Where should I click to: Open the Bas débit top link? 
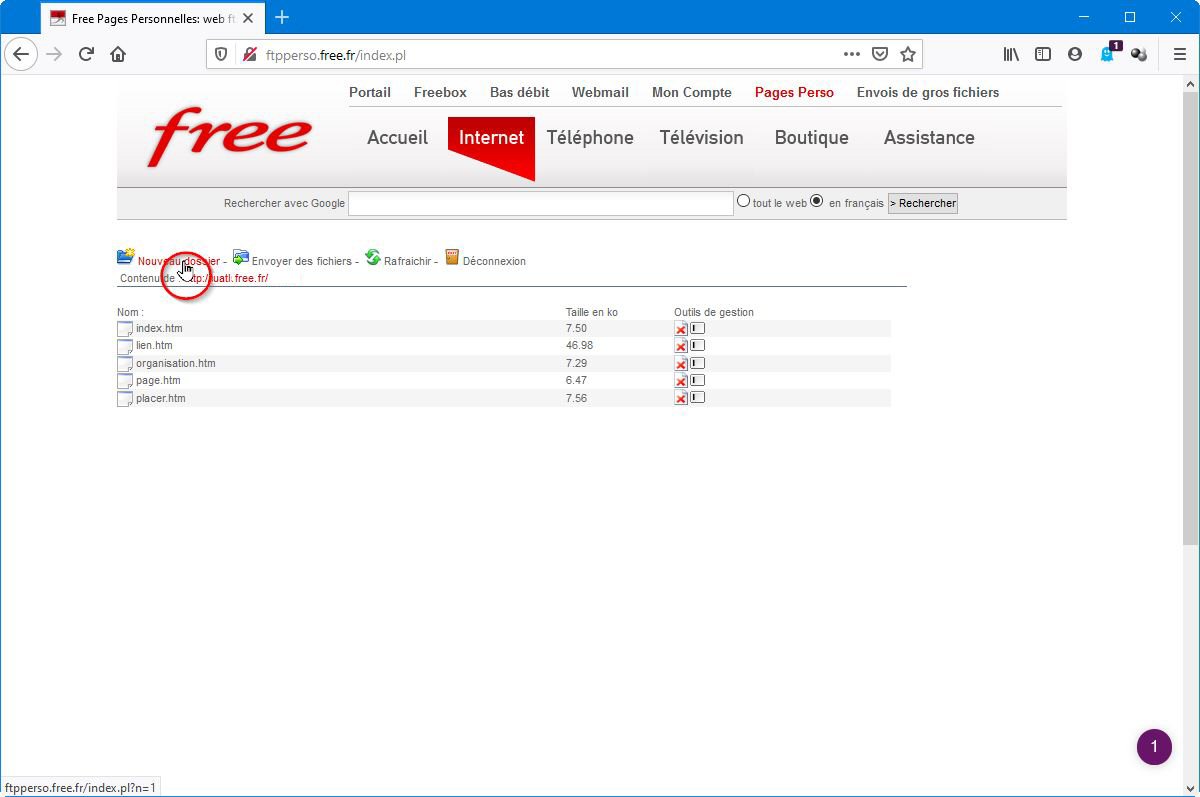520,92
